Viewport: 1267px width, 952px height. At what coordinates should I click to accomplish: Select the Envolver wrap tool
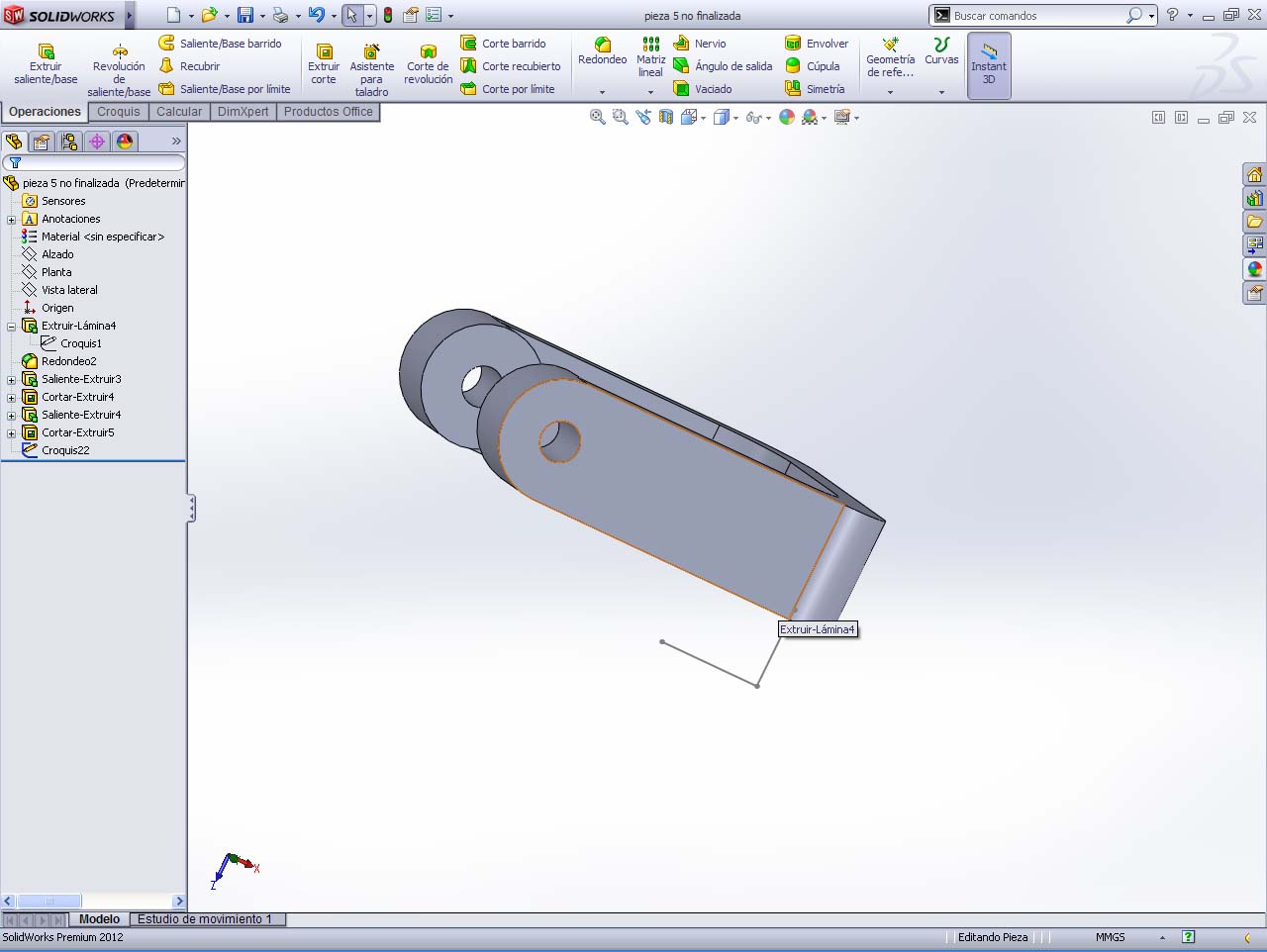click(x=817, y=44)
